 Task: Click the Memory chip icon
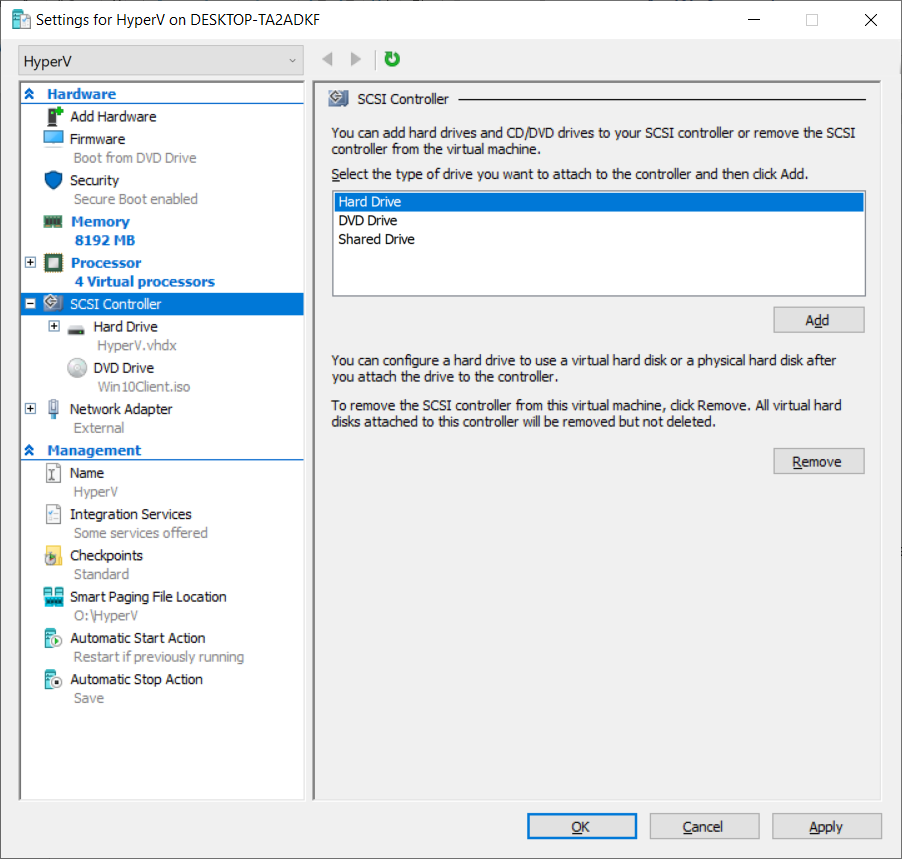click(54, 222)
